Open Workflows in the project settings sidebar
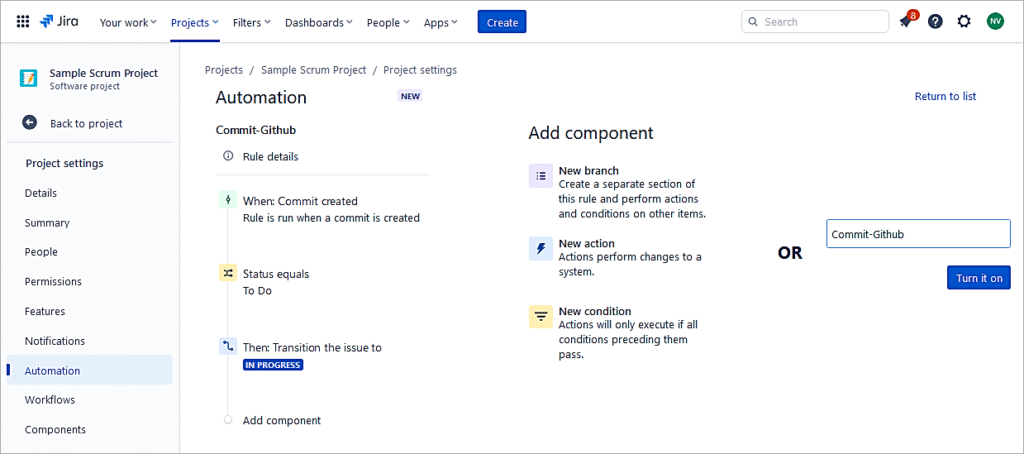Image resolution: width=1024 pixels, height=454 pixels. click(50, 400)
